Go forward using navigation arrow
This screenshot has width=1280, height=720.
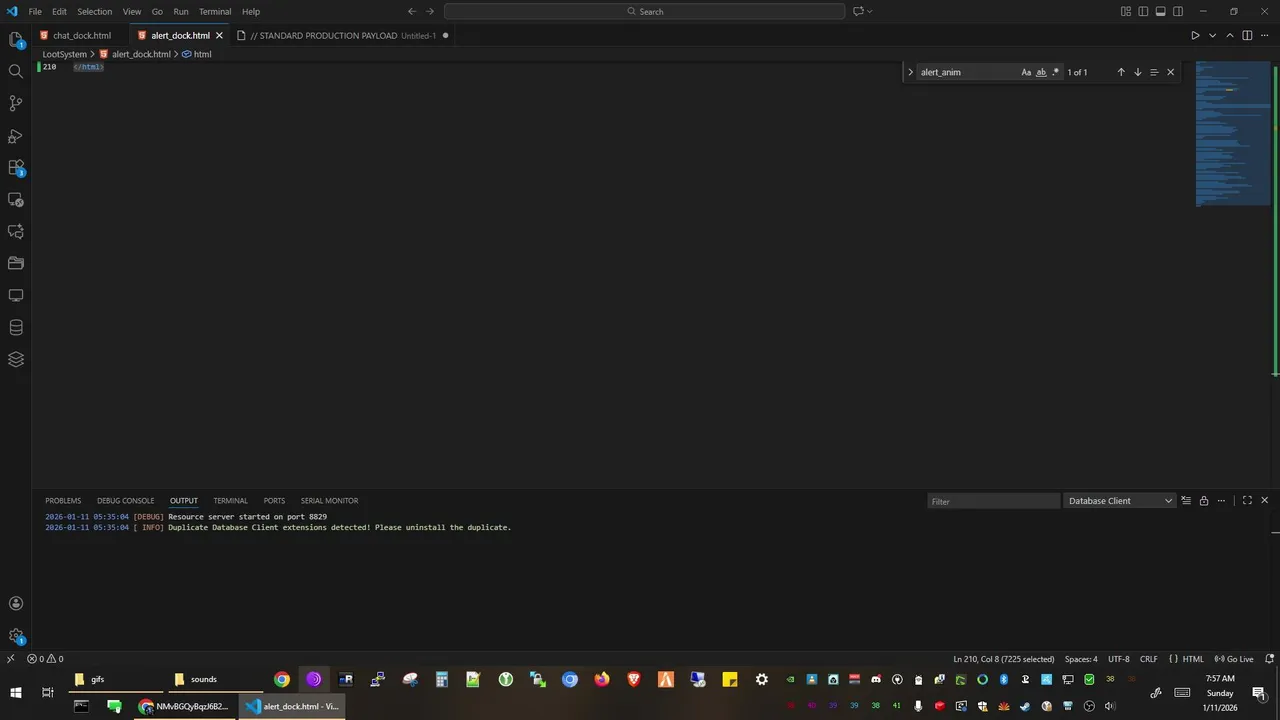tap(430, 12)
